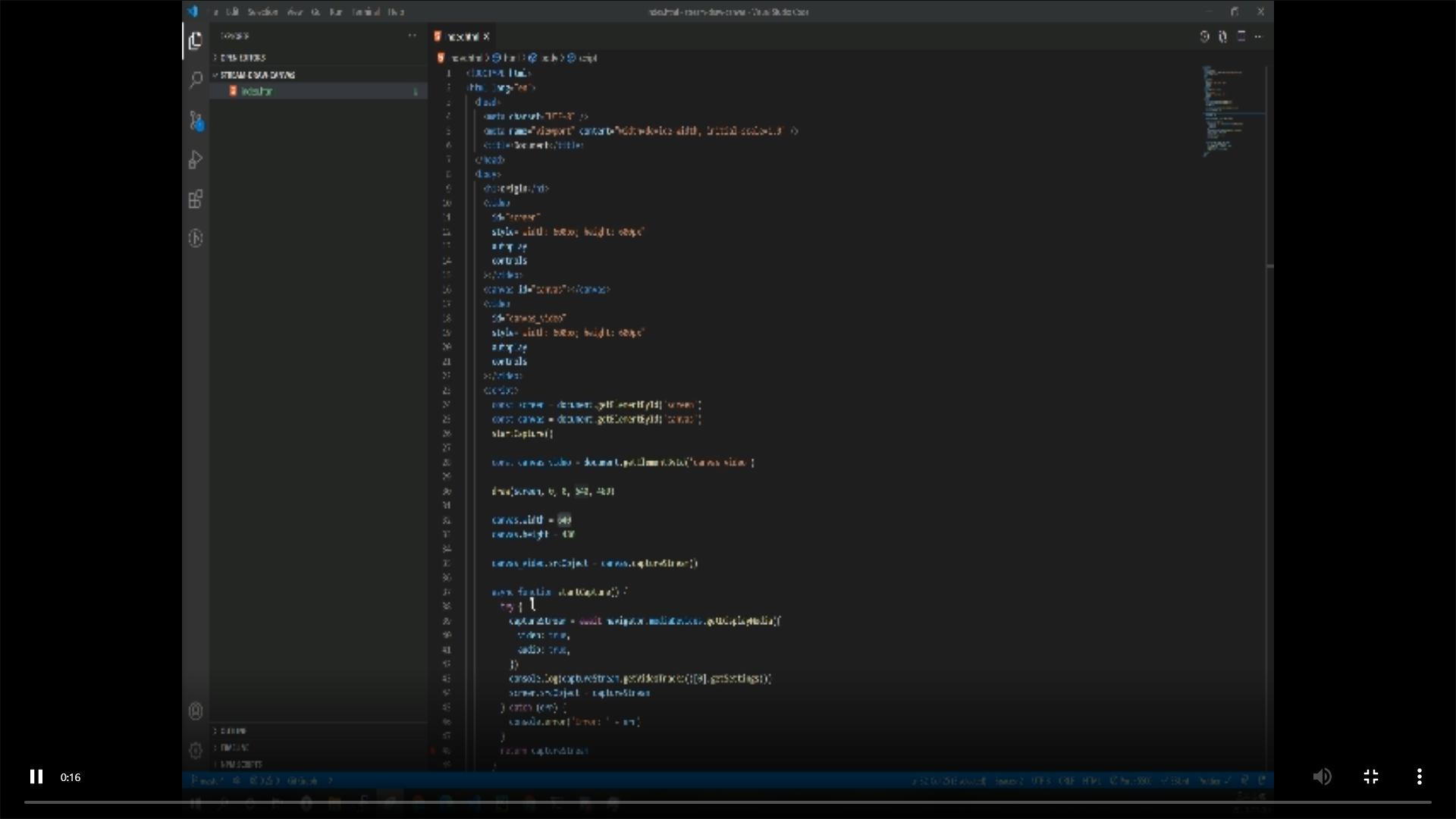Open the Terminal menu
Screen dimensions: 1456x819
click(x=366, y=12)
